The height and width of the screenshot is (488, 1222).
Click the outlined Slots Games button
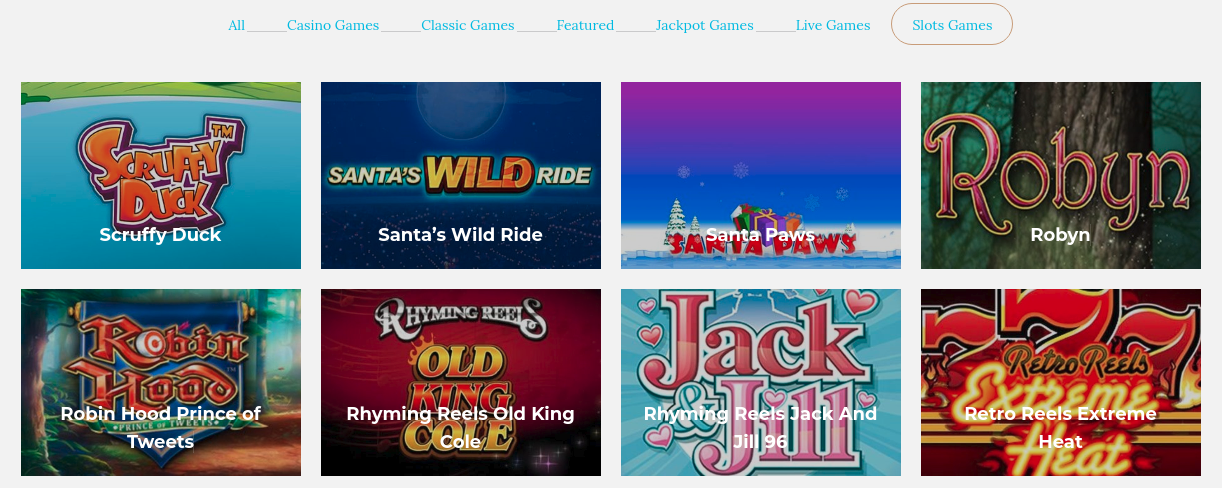coord(952,24)
